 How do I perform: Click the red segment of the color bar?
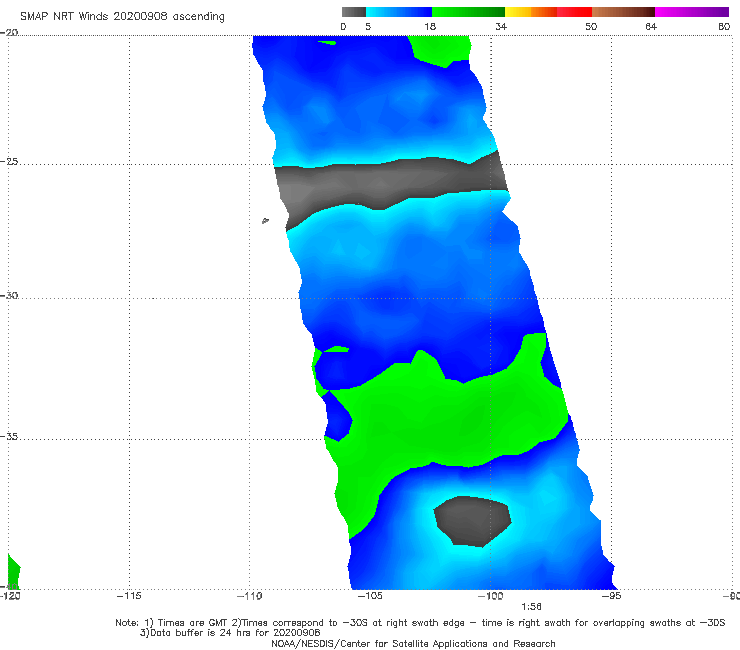(x=574, y=12)
